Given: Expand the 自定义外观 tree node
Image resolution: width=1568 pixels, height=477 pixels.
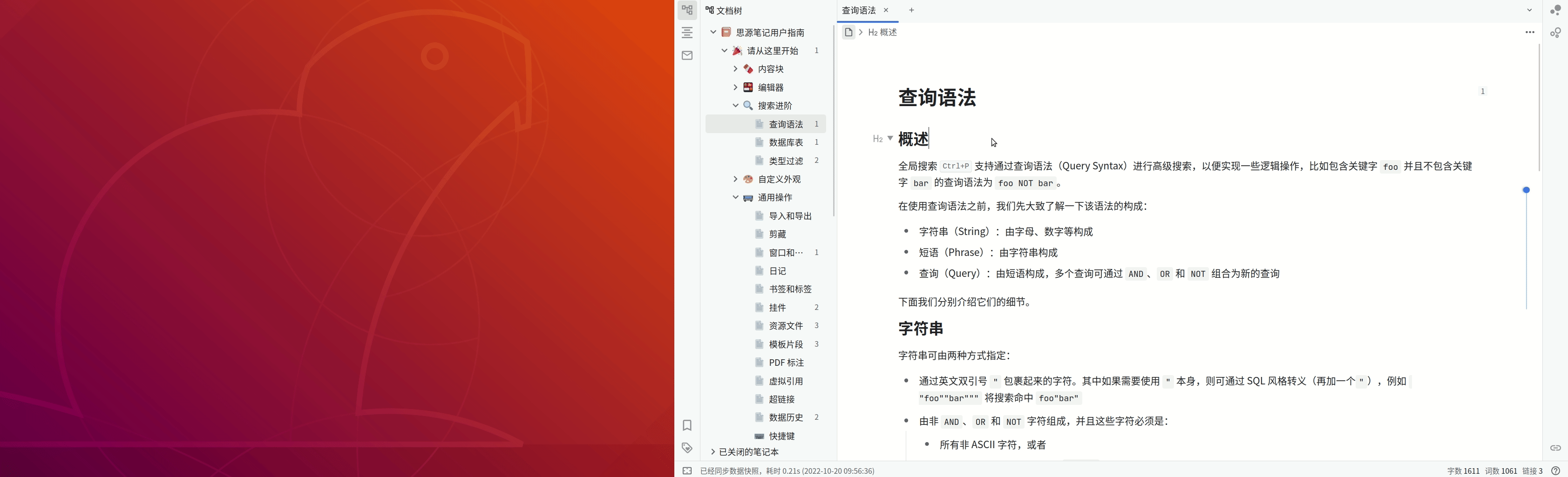Looking at the screenshot, I should [735, 179].
